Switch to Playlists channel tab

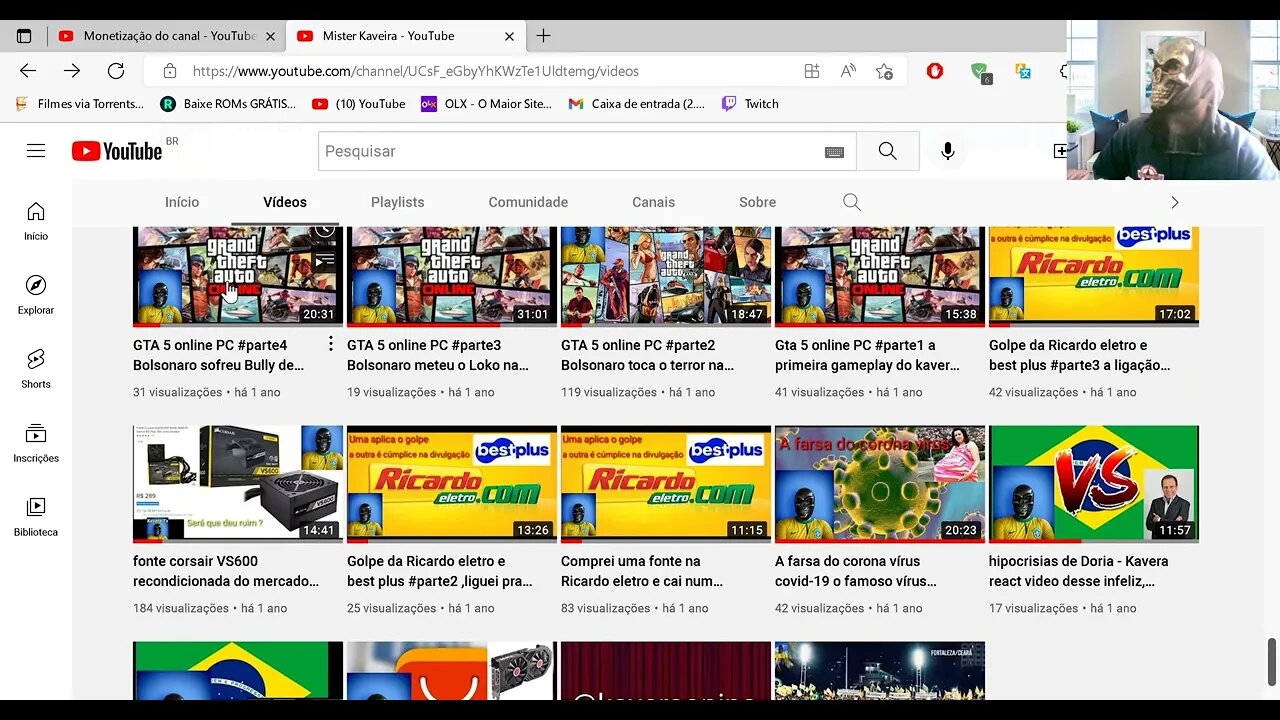(398, 202)
